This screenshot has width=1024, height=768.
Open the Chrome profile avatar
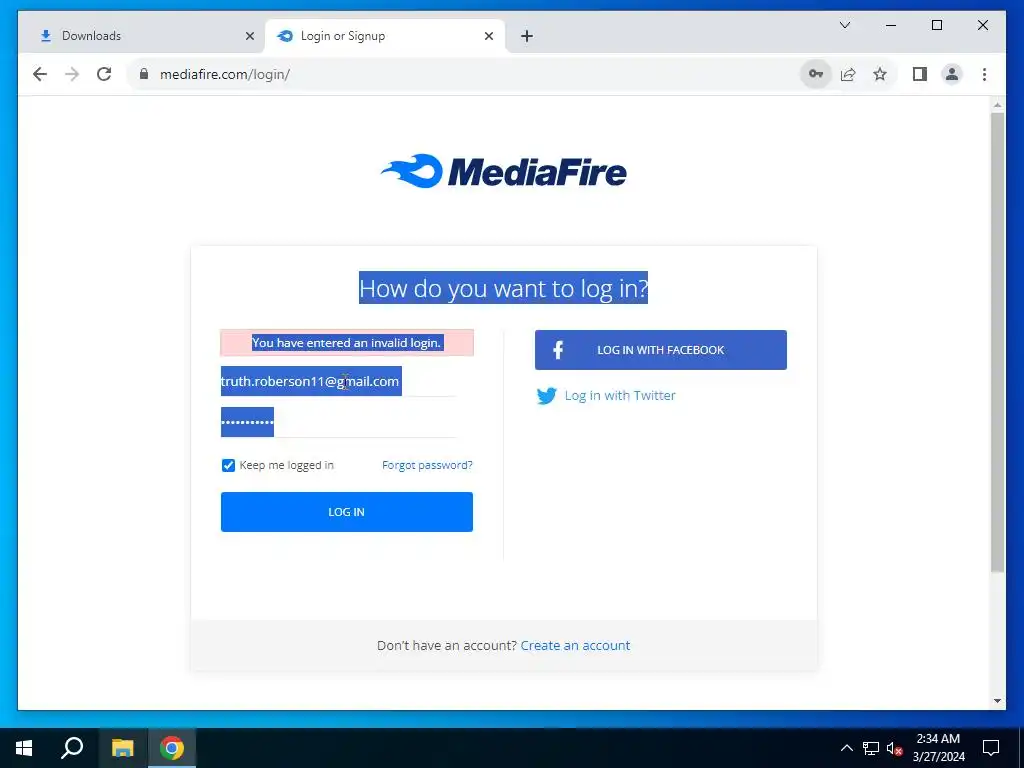click(x=952, y=74)
